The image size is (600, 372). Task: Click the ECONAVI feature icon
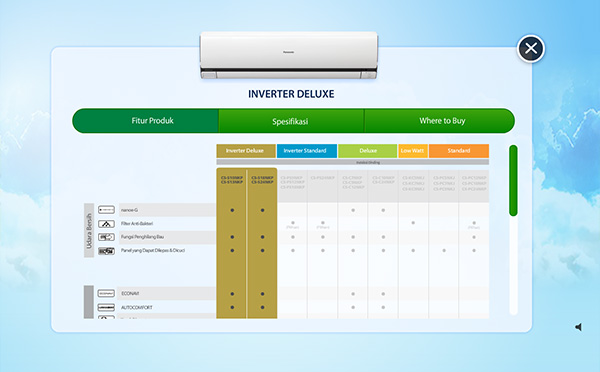106,294
